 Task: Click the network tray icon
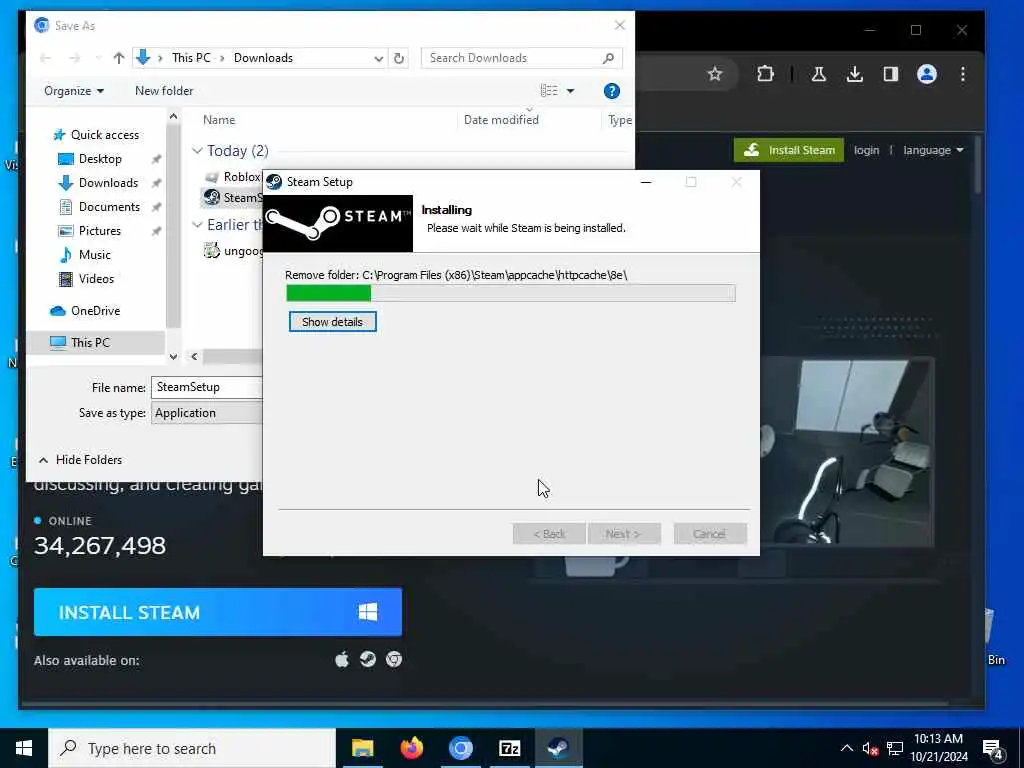(x=895, y=748)
